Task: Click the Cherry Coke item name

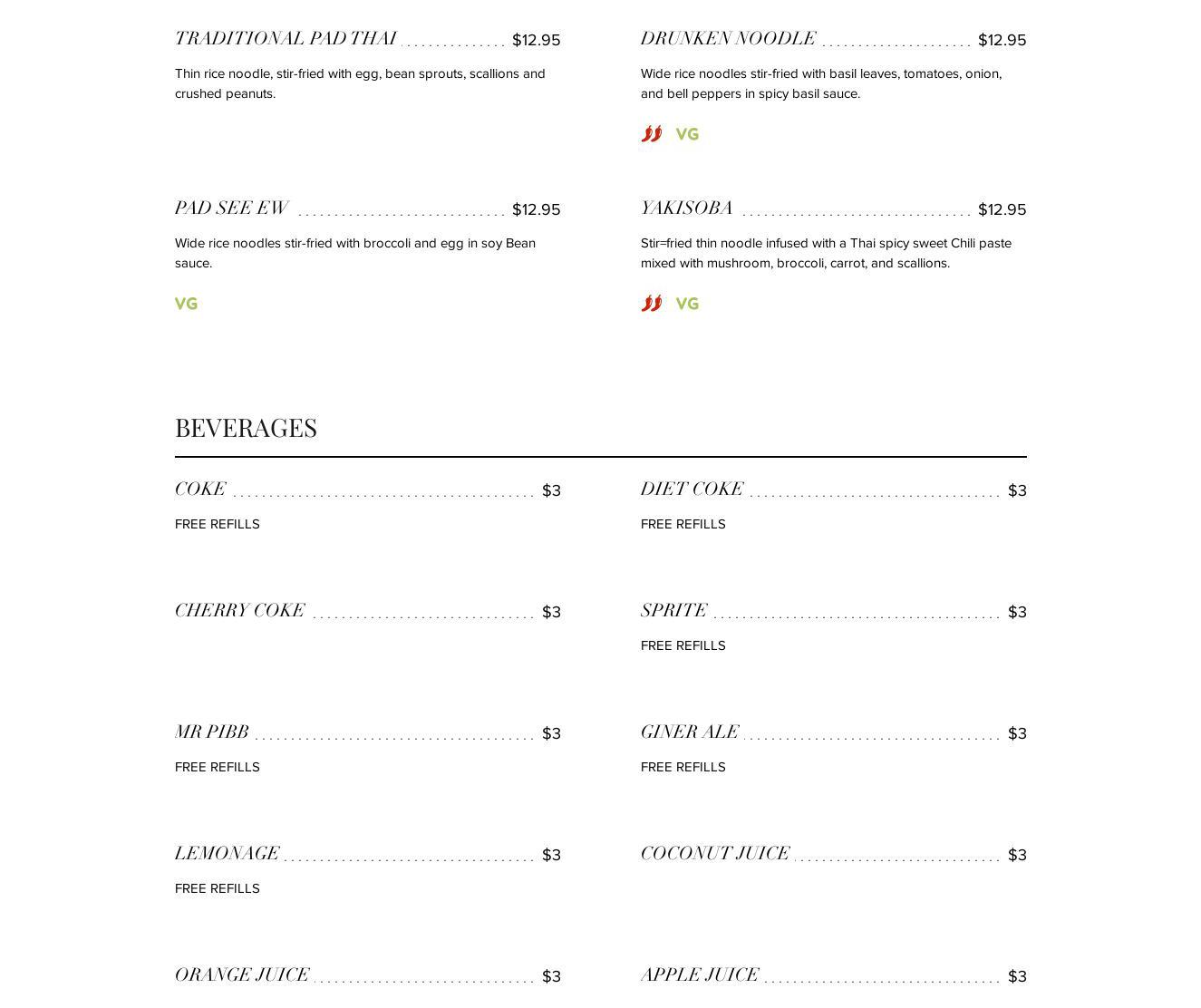Action: click(x=239, y=611)
